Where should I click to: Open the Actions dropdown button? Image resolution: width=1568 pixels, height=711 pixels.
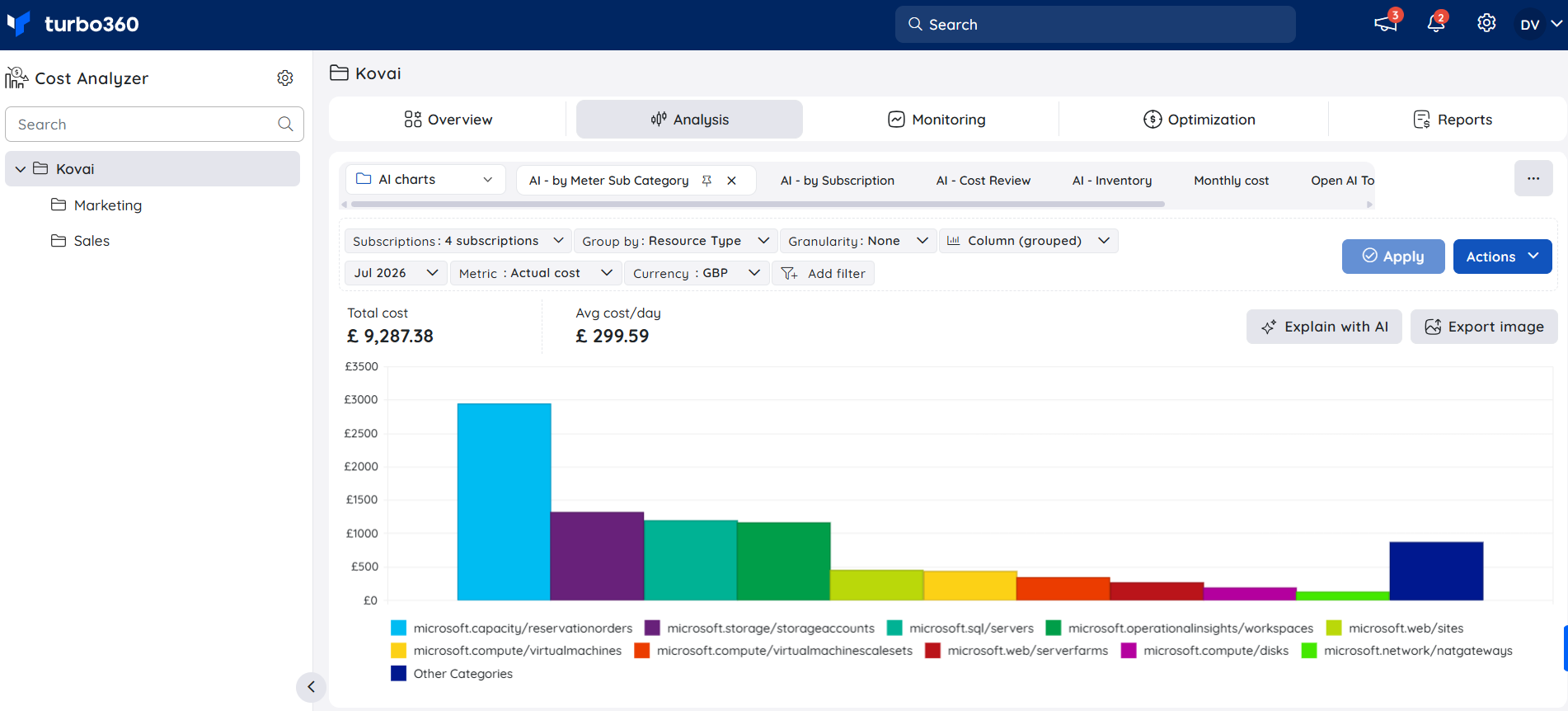coord(1502,257)
